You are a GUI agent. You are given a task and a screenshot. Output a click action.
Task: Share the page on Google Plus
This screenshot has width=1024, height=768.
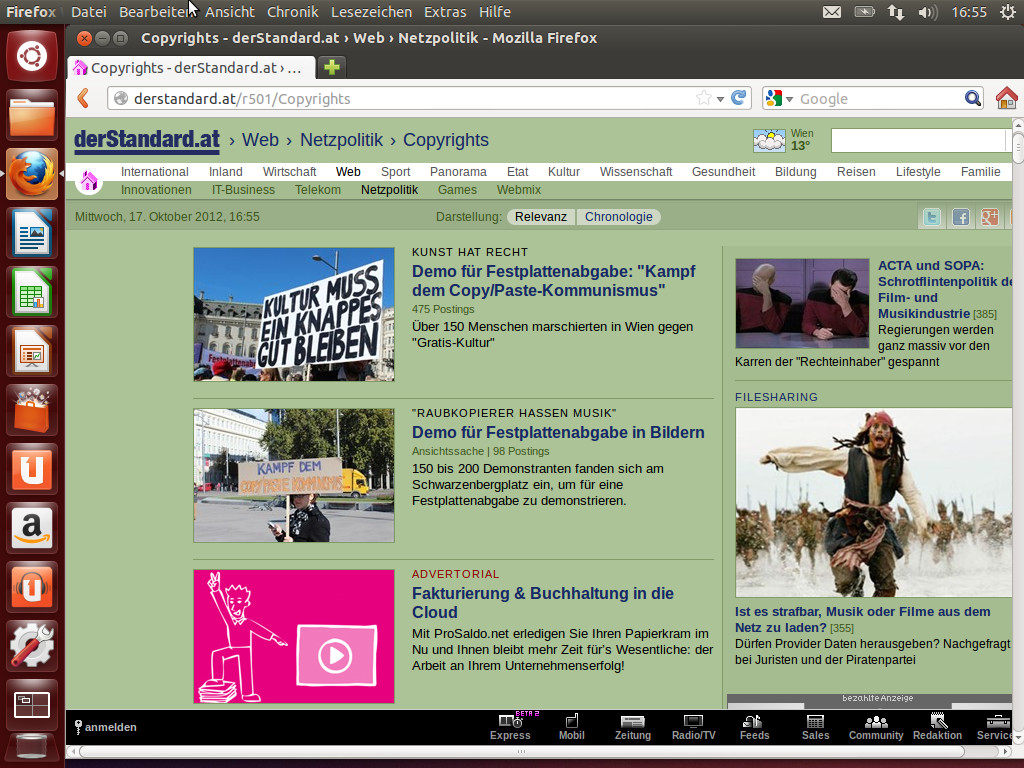[989, 217]
